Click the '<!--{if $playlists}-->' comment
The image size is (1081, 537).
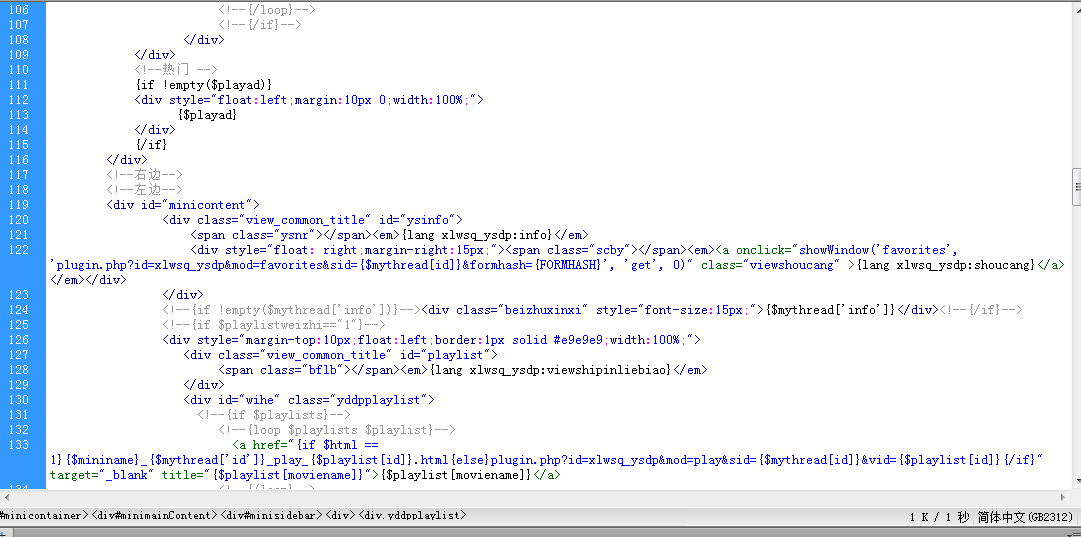(274, 415)
